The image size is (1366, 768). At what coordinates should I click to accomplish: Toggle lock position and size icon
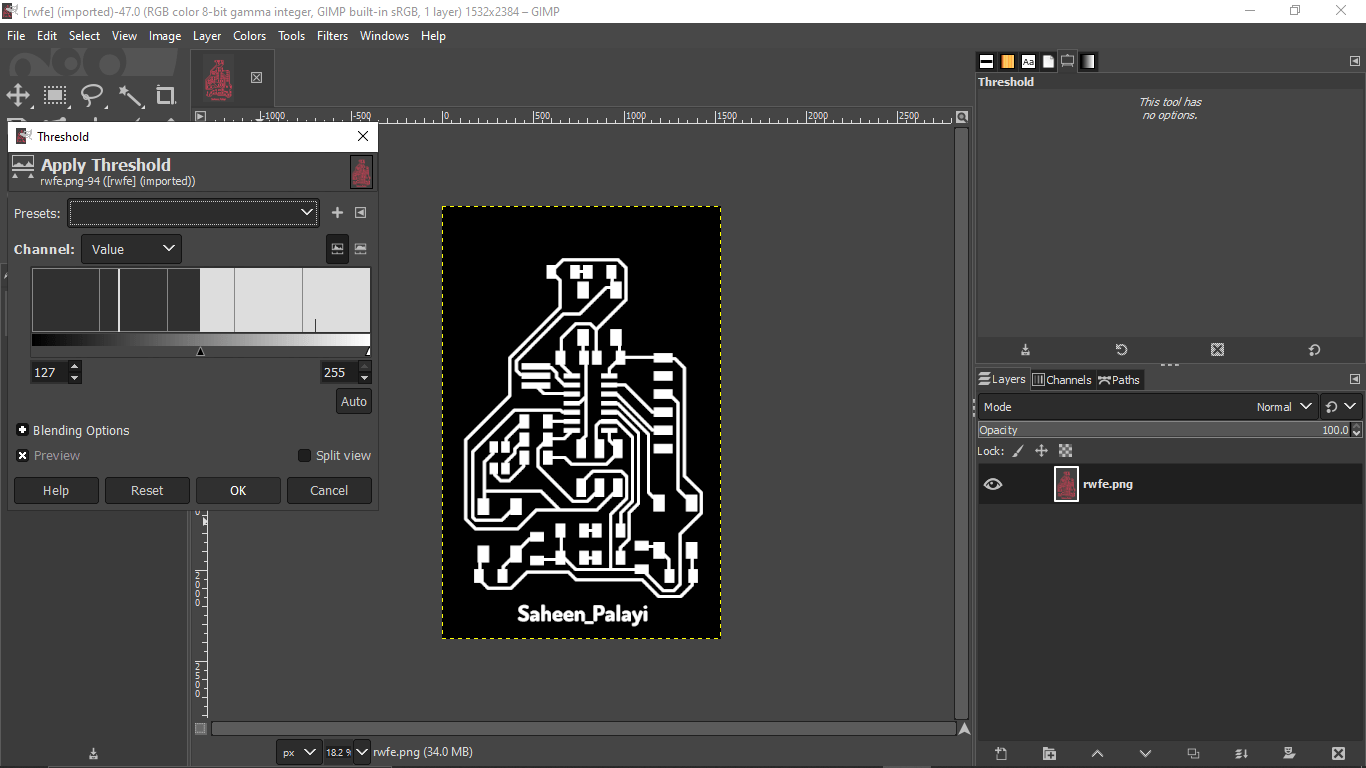[x=1041, y=451]
